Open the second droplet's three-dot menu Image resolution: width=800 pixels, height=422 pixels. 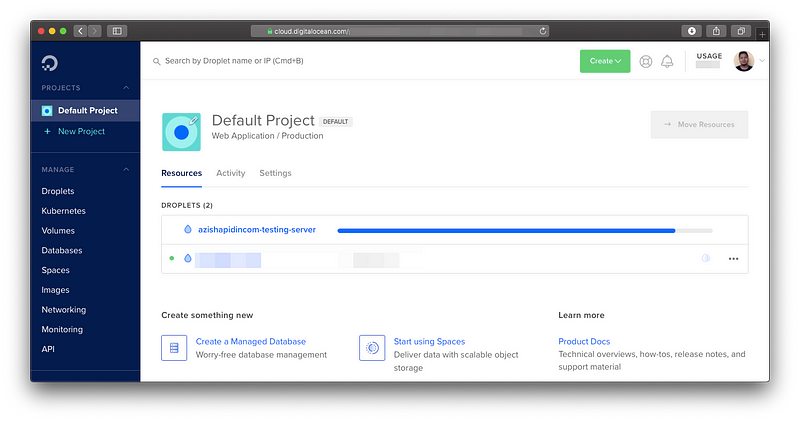click(733, 259)
